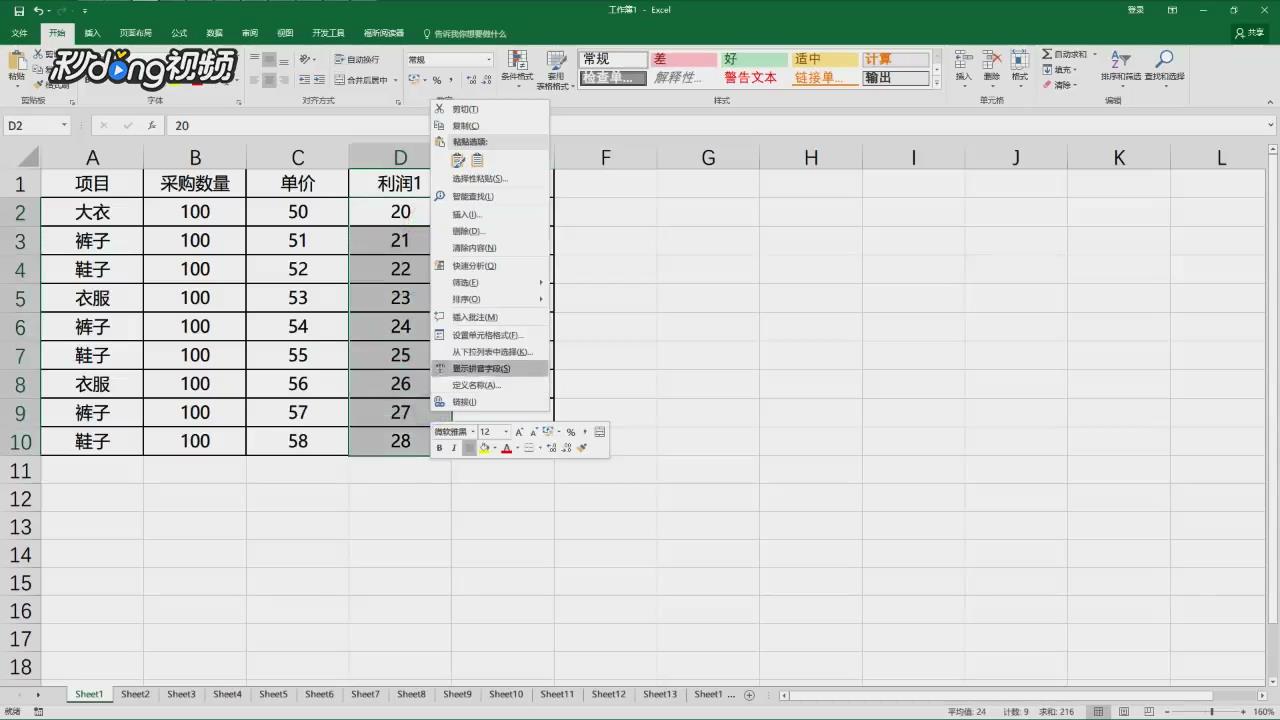Screen dimensions: 1280x720
Task: Choose Insert Comment (插入批注) in context menu
Action: [x=490, y=317]
